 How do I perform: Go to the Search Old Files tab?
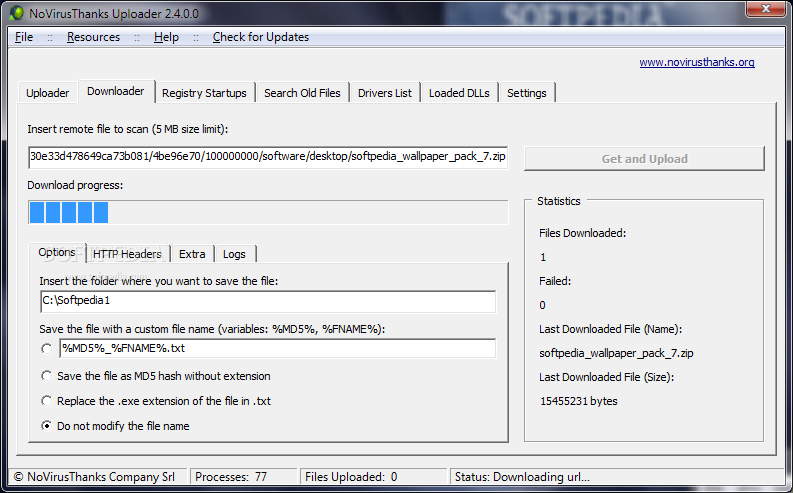click(302, 93)
